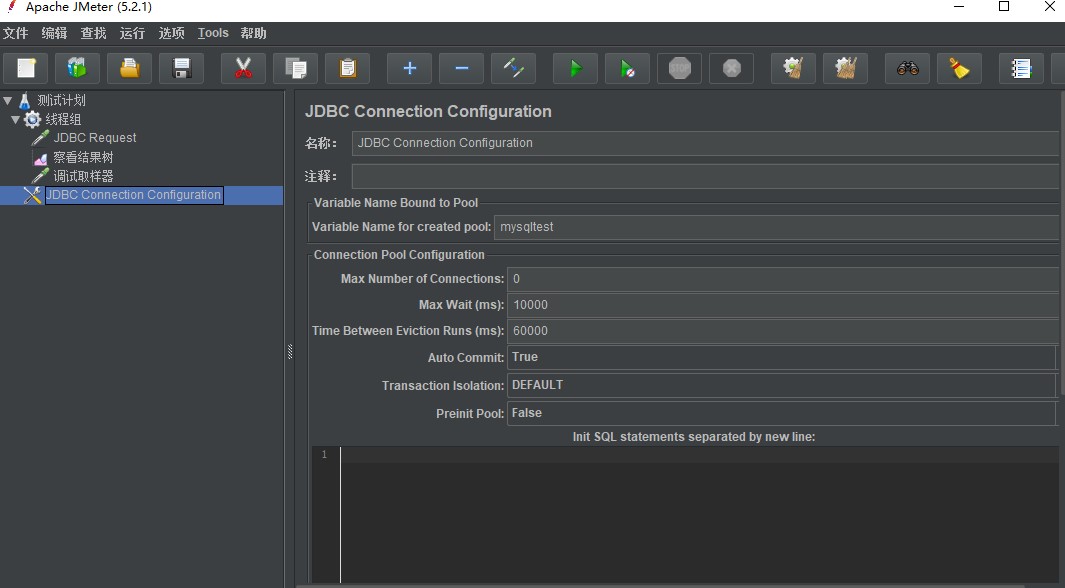Viewport: 1065px width, 588px height.
Task: Open the Transaction Isolation dropdown
Action: click(781, 385)
